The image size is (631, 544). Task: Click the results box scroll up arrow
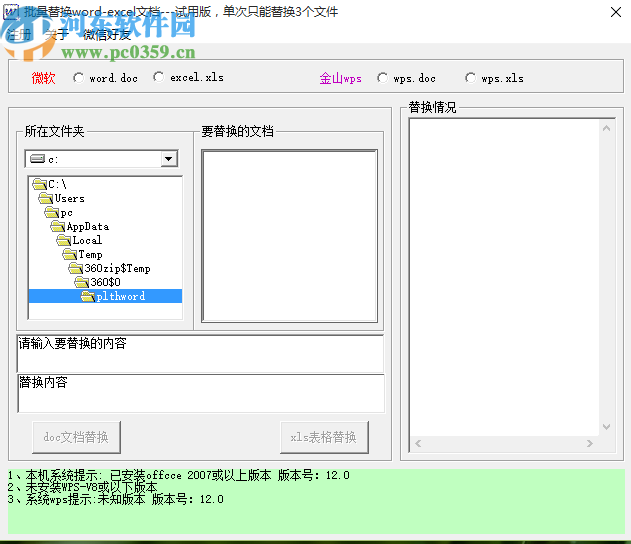pos(606,129)
